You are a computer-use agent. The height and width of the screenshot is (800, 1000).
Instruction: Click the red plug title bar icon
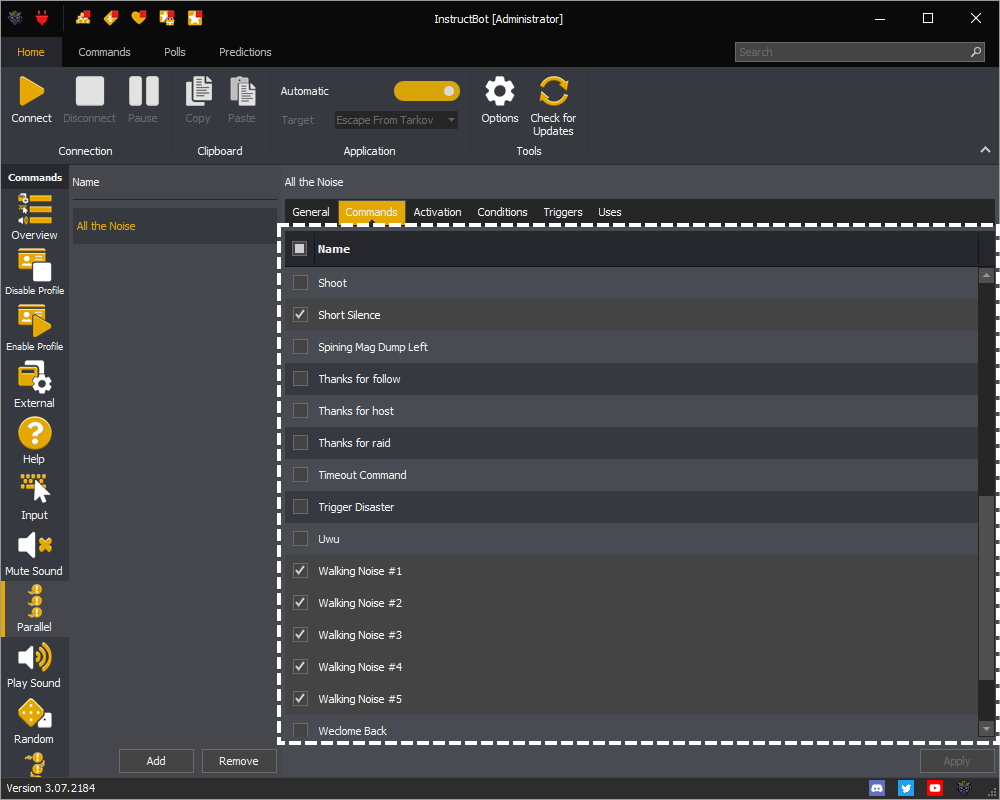42,18
